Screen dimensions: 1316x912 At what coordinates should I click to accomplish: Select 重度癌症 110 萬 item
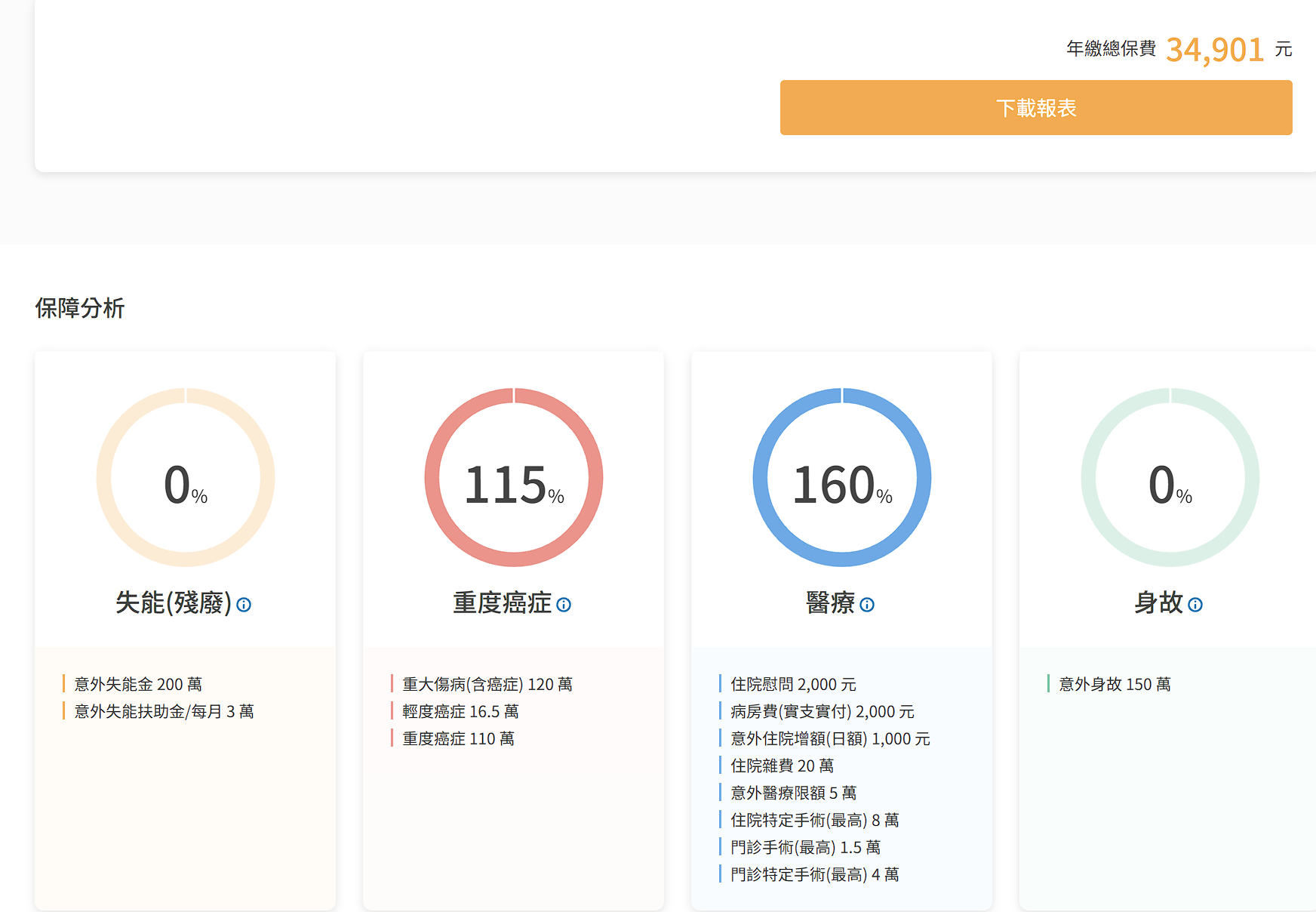[458, 738]
